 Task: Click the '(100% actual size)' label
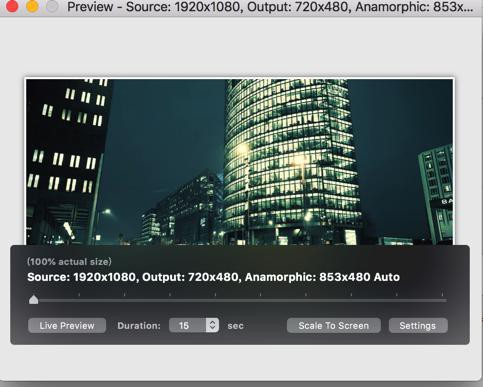click(69, 262)
